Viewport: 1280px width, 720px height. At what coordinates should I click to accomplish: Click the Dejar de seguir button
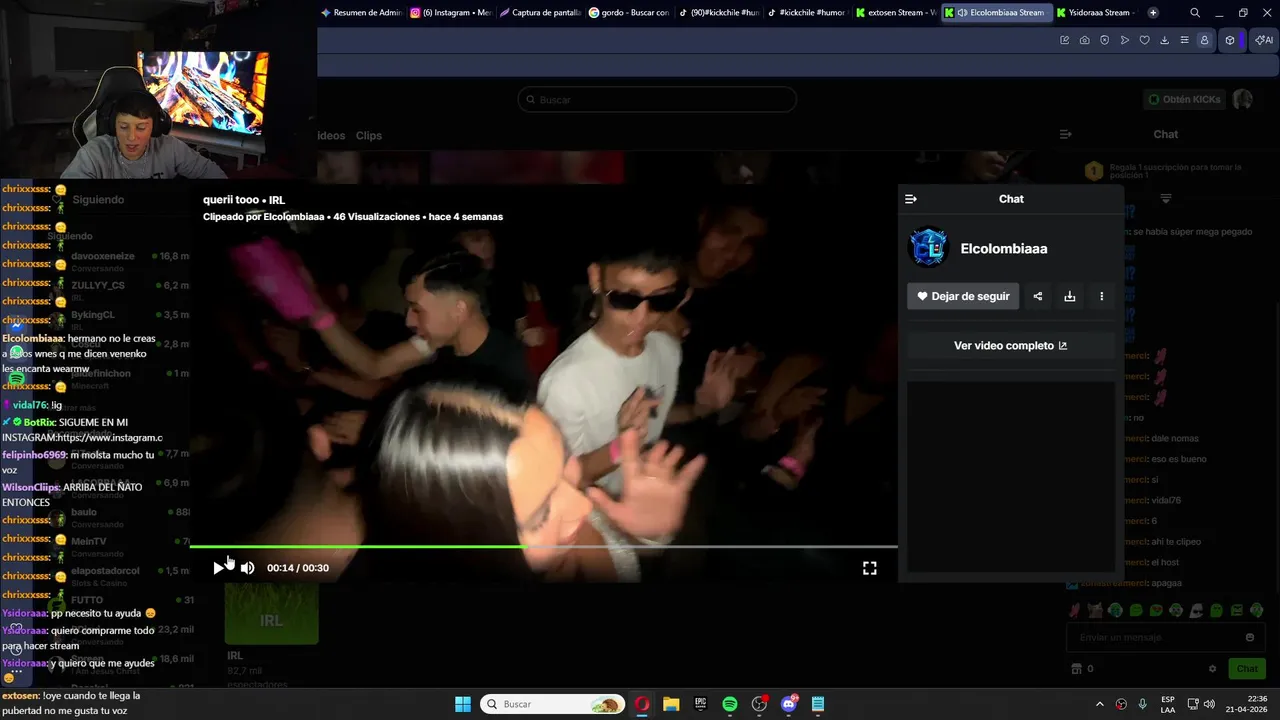coord(963,296)
